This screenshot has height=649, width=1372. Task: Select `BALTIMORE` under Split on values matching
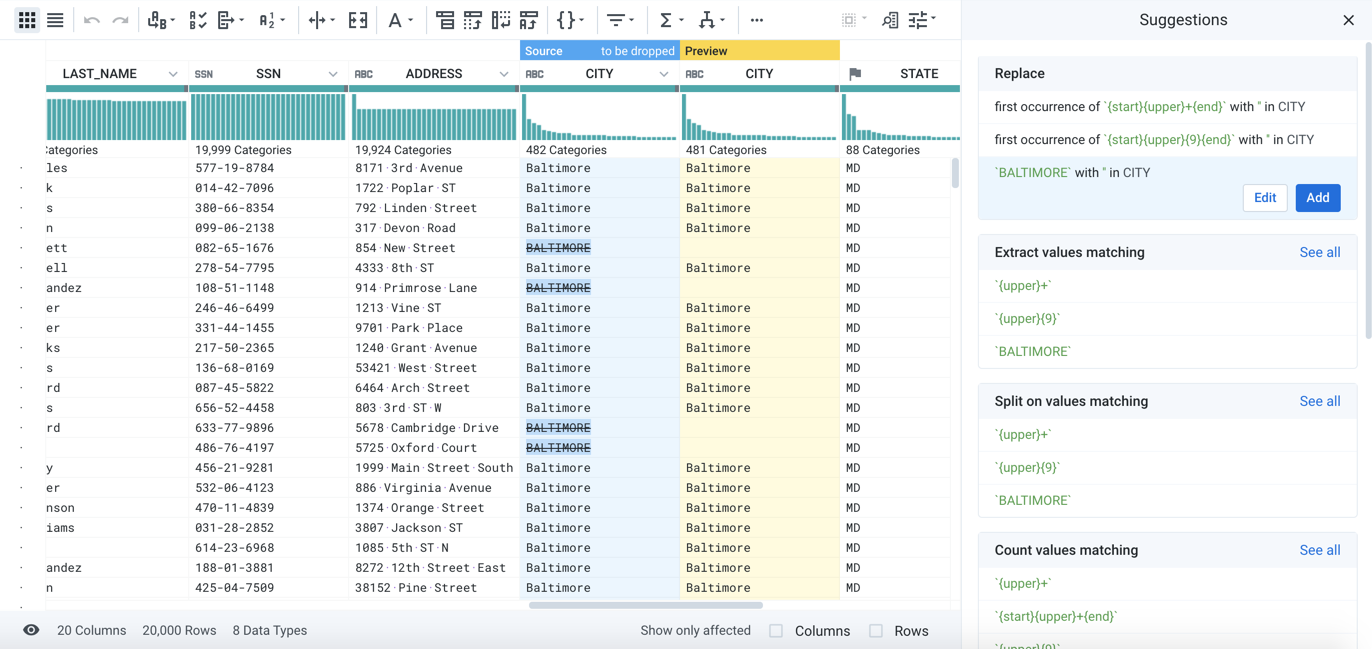[1167, 501]
